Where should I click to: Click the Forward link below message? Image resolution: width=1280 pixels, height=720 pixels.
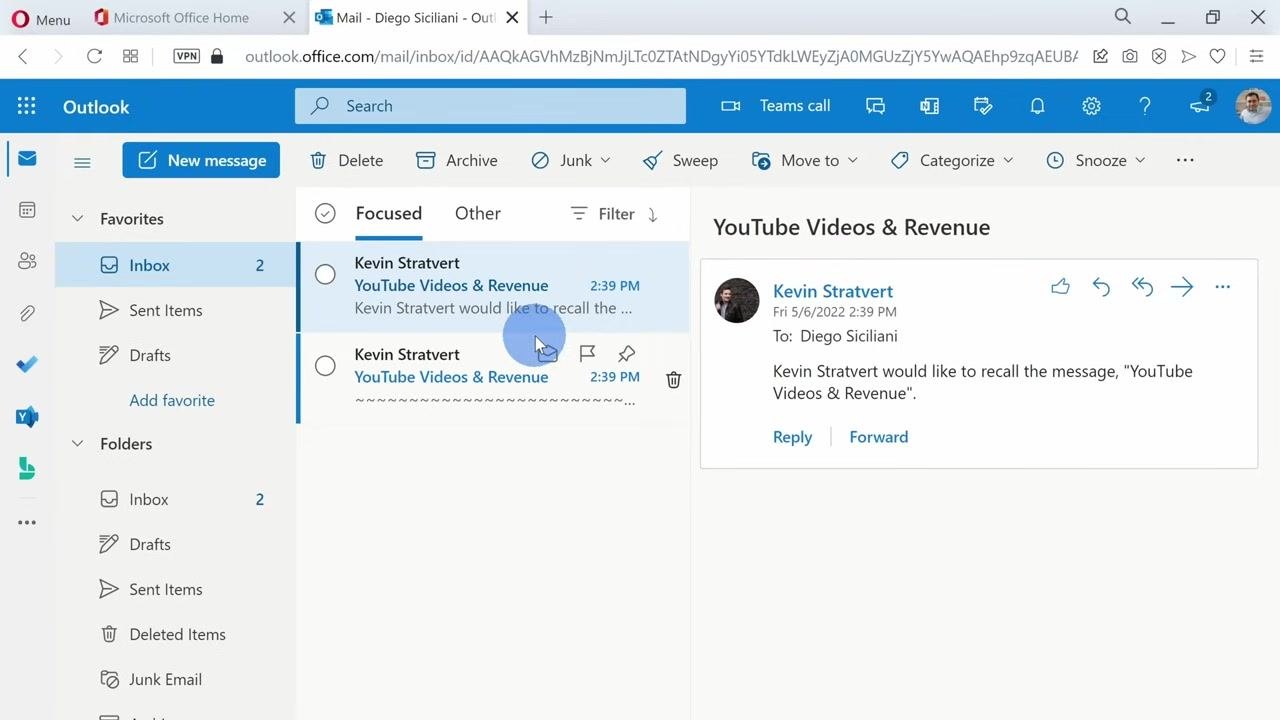click(878, 437)
